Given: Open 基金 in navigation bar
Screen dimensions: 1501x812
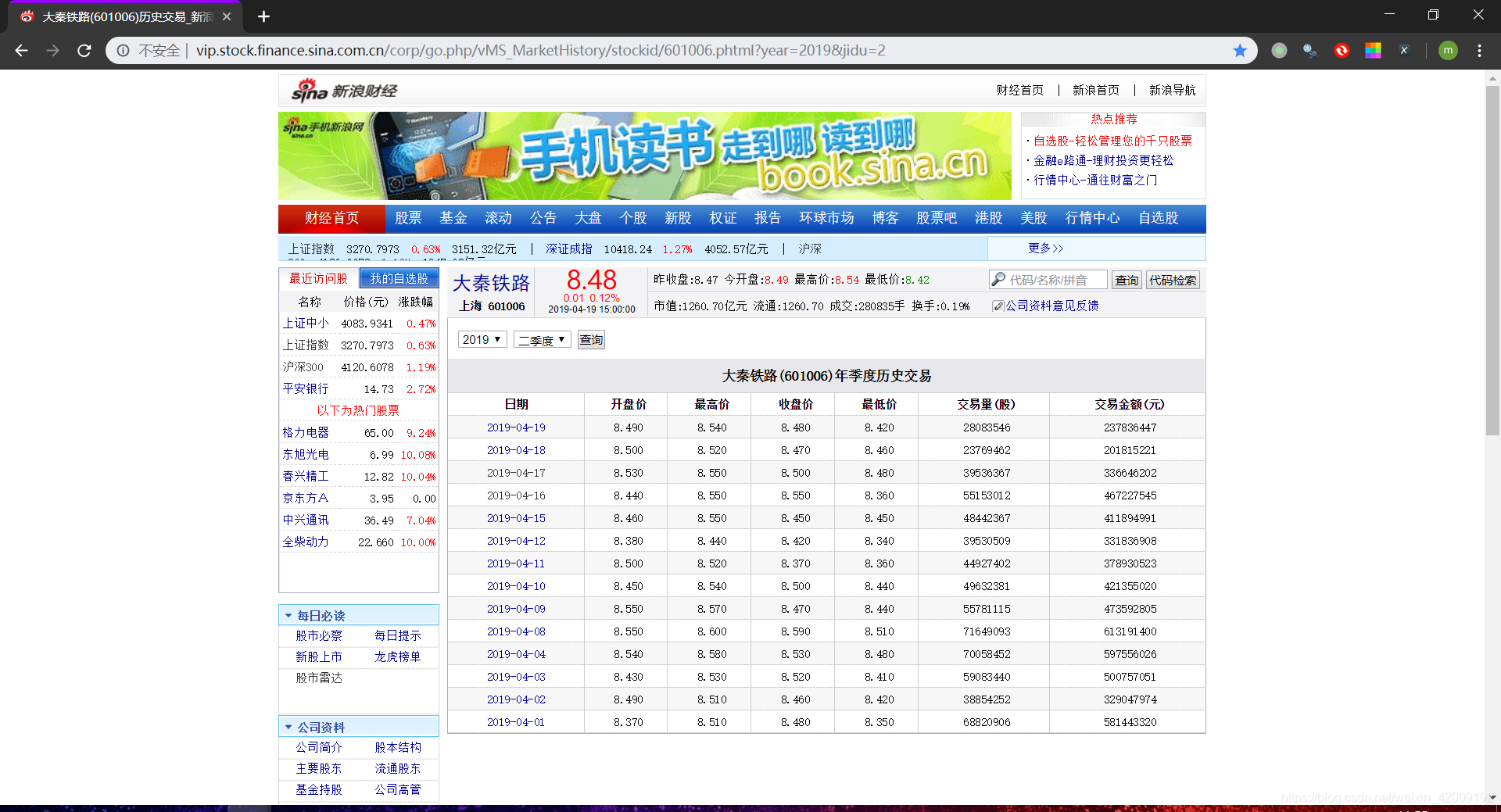Looking at the screenshot, I should (x=453, y=218).
